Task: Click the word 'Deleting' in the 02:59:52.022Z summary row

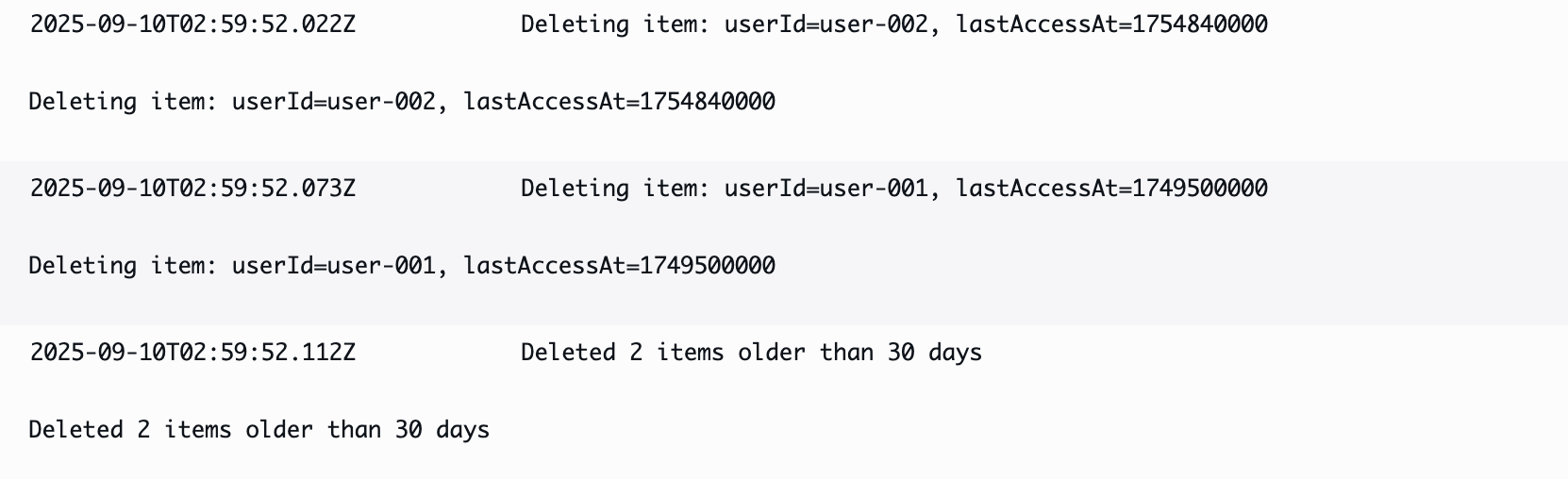Action: click(x=575, y=25)
